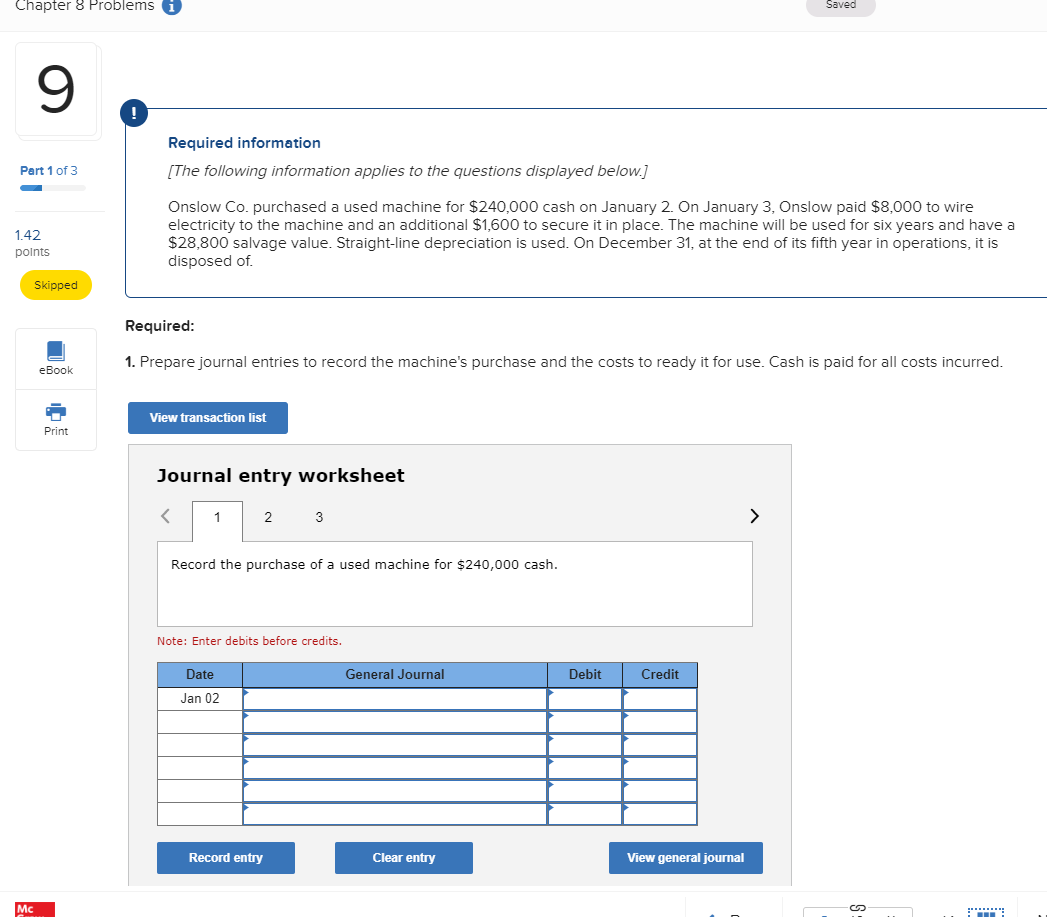Click the McGraw Hill logo
The width and height of the screenshot is (1047, 917).
[35, 910]
